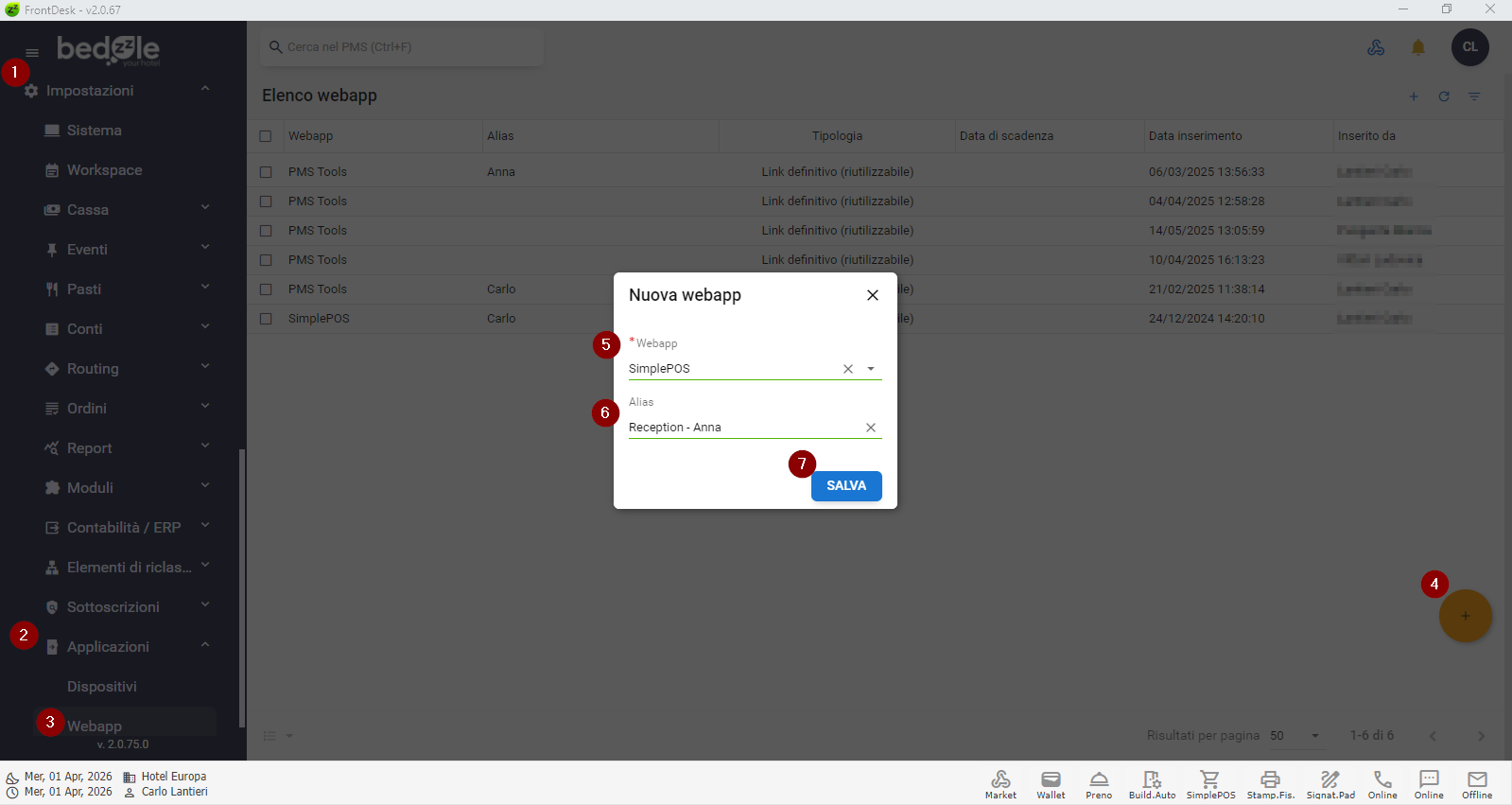Screen dimensions: 1512x805
Task: Toggle the select-all checkbox in table header
Action: [x=266, y=136]
